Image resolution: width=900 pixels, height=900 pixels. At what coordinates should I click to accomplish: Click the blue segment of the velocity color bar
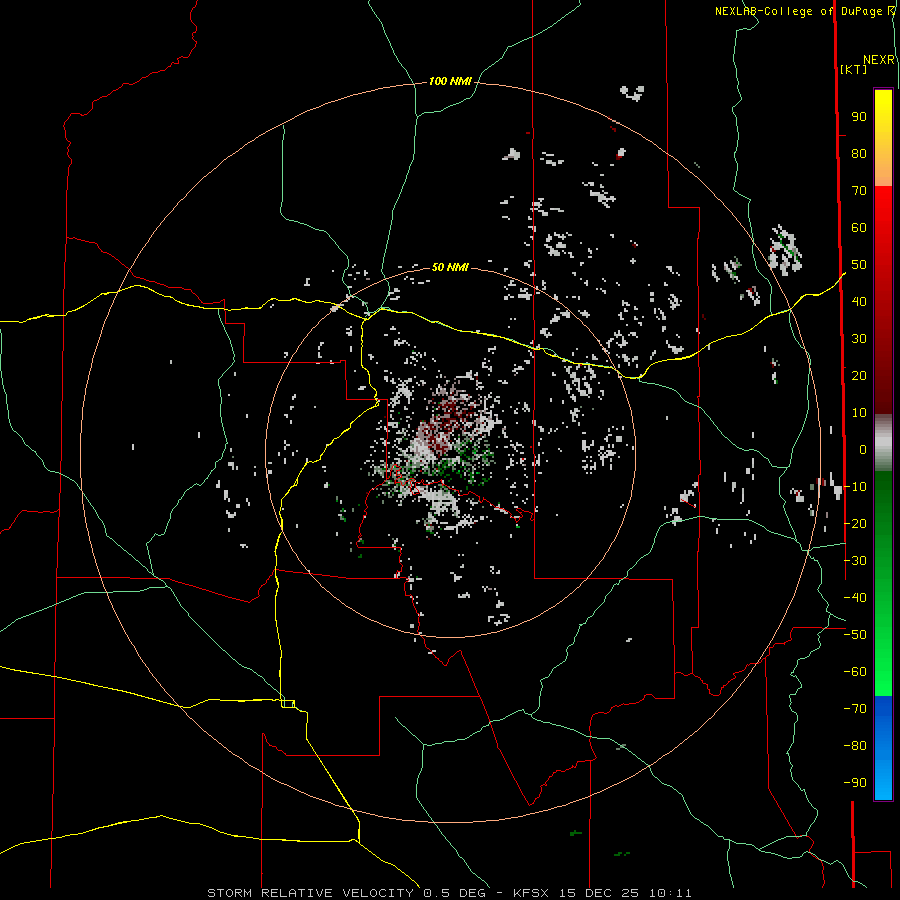pyautogui.click(x=883, y=748)
